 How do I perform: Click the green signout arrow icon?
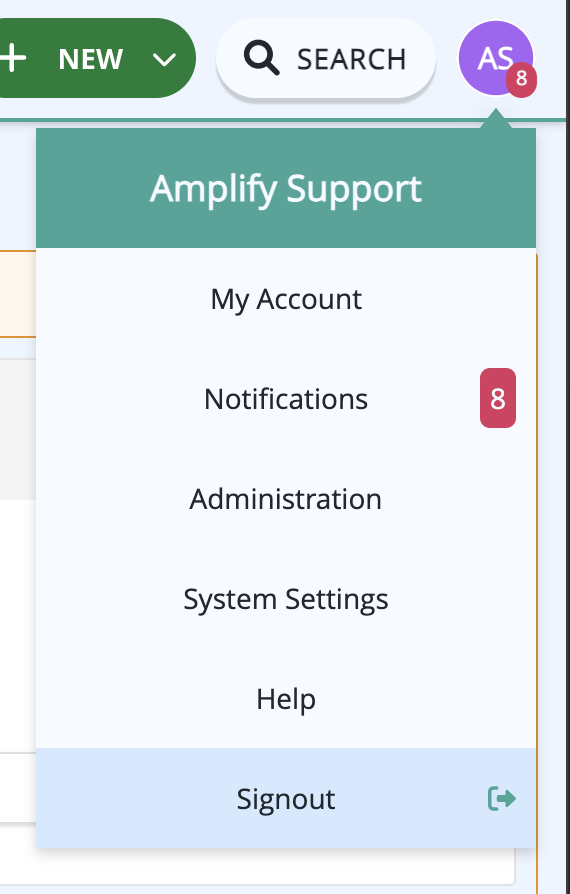pos(502,798)
